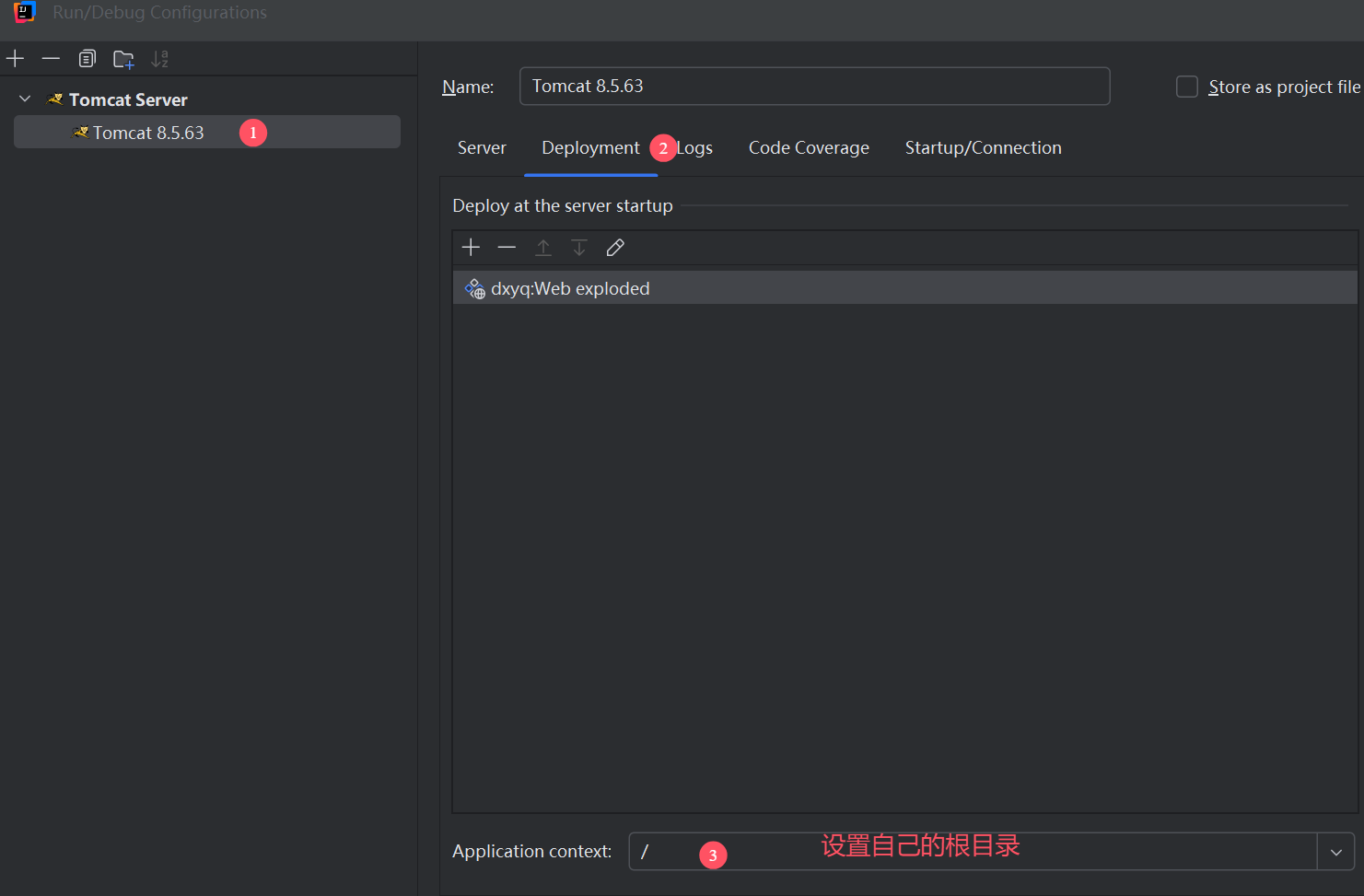The height and width of the screenshot is (896, 1364).
Task: Collapse the Tomcat Server tree node
Action: [25, 99]
